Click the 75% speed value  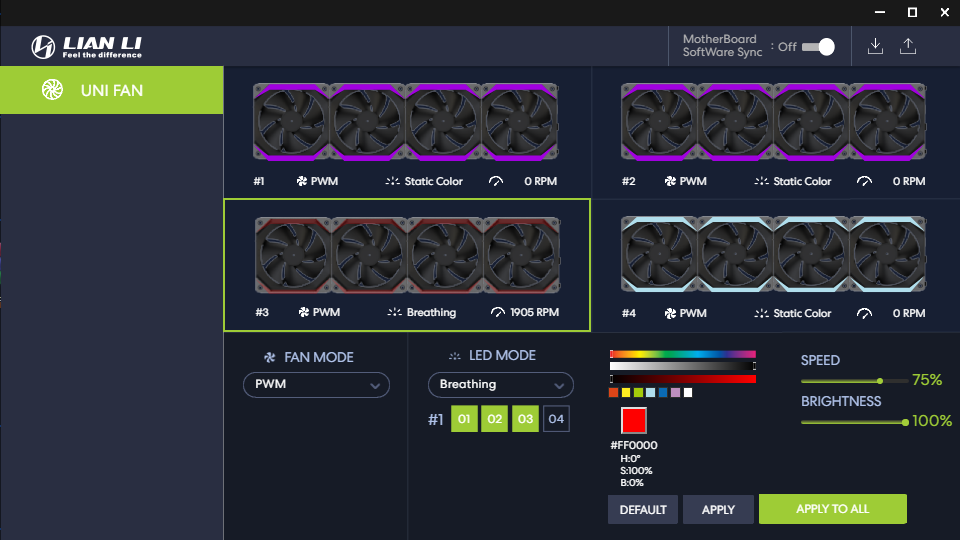tap(927, 380)
